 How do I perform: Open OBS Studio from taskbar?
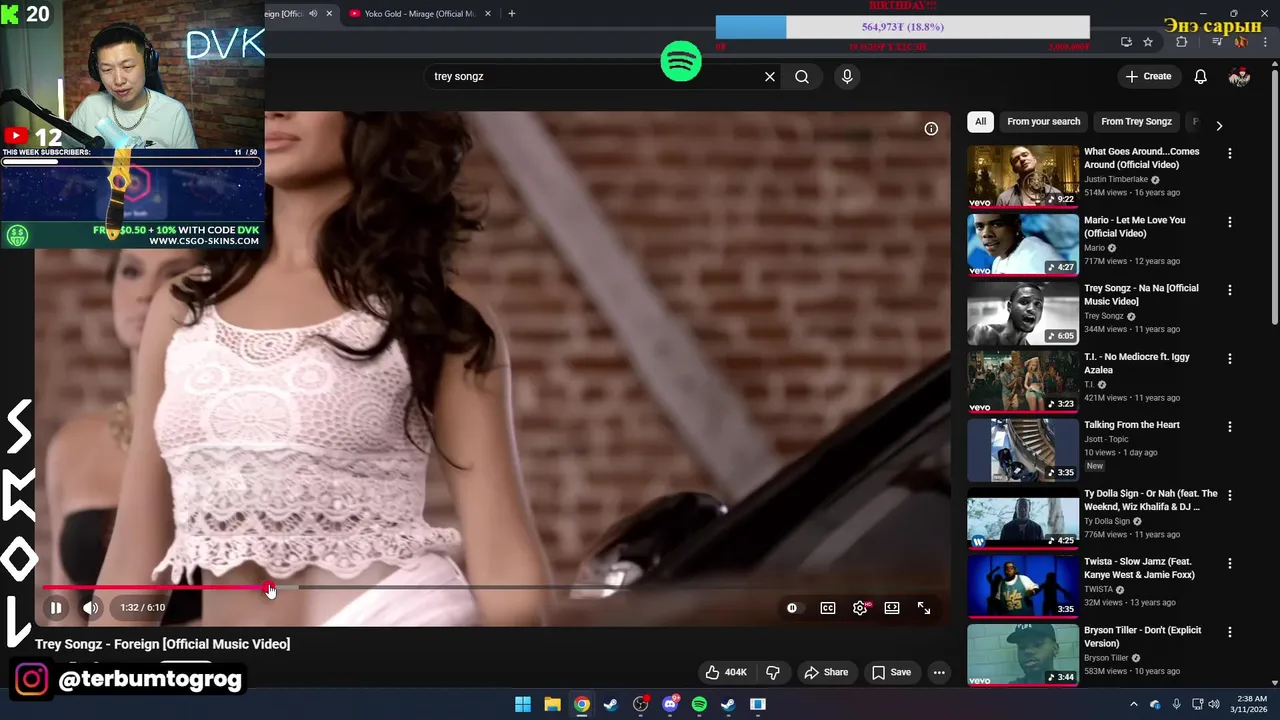tap(641, 704)
